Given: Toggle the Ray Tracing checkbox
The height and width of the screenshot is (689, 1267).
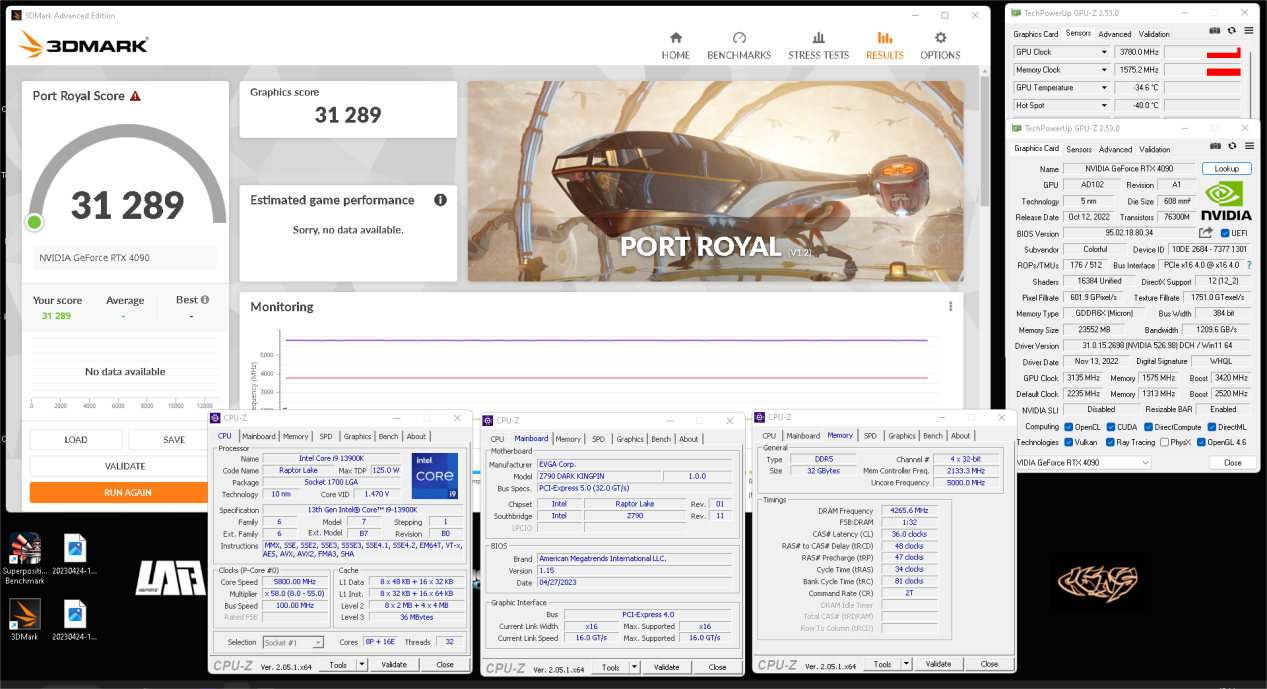Looking at the screenshot, I should click(x=1112, y=442).
